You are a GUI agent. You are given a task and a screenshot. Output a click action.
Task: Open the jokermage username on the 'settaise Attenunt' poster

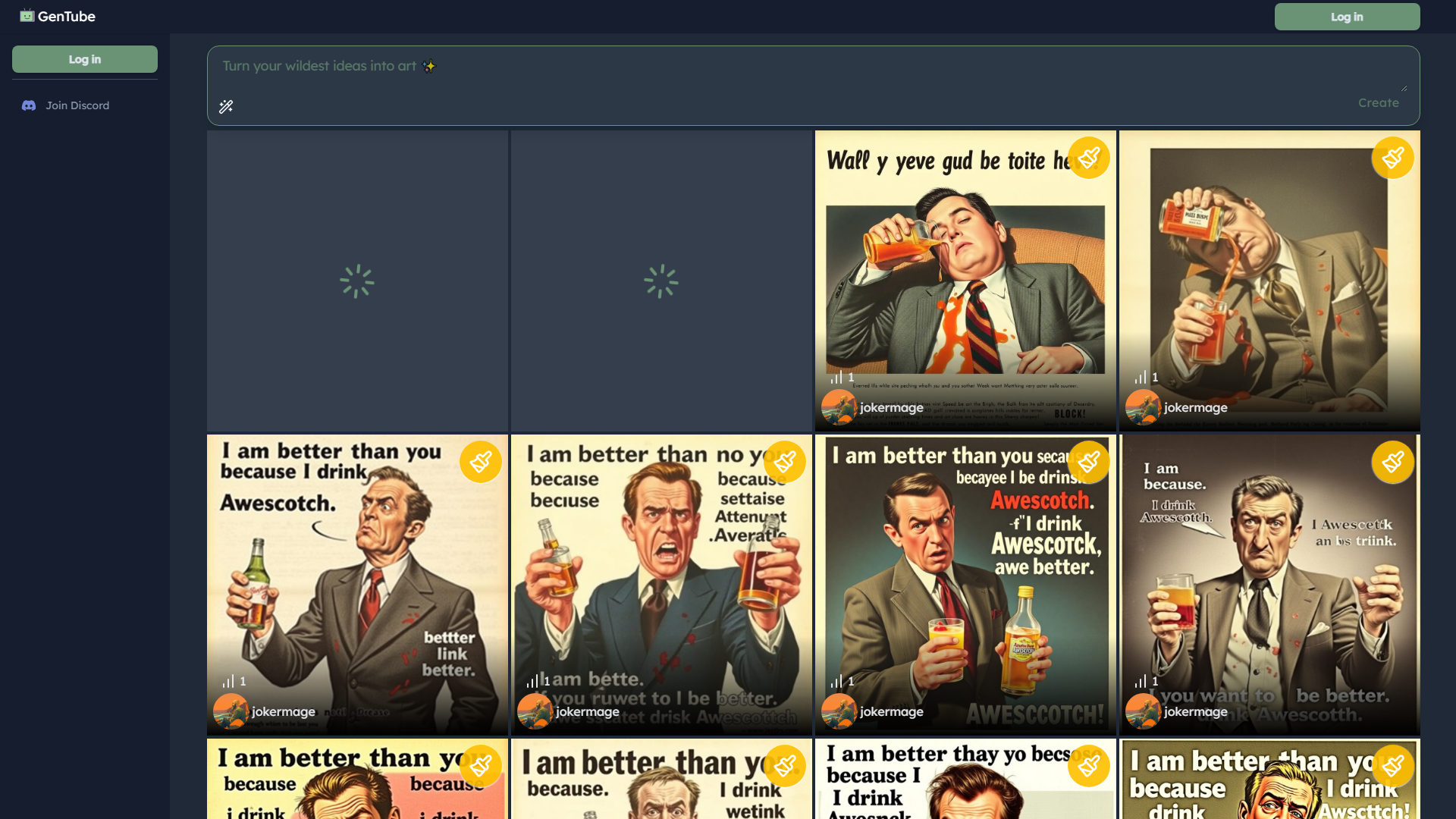588,712
